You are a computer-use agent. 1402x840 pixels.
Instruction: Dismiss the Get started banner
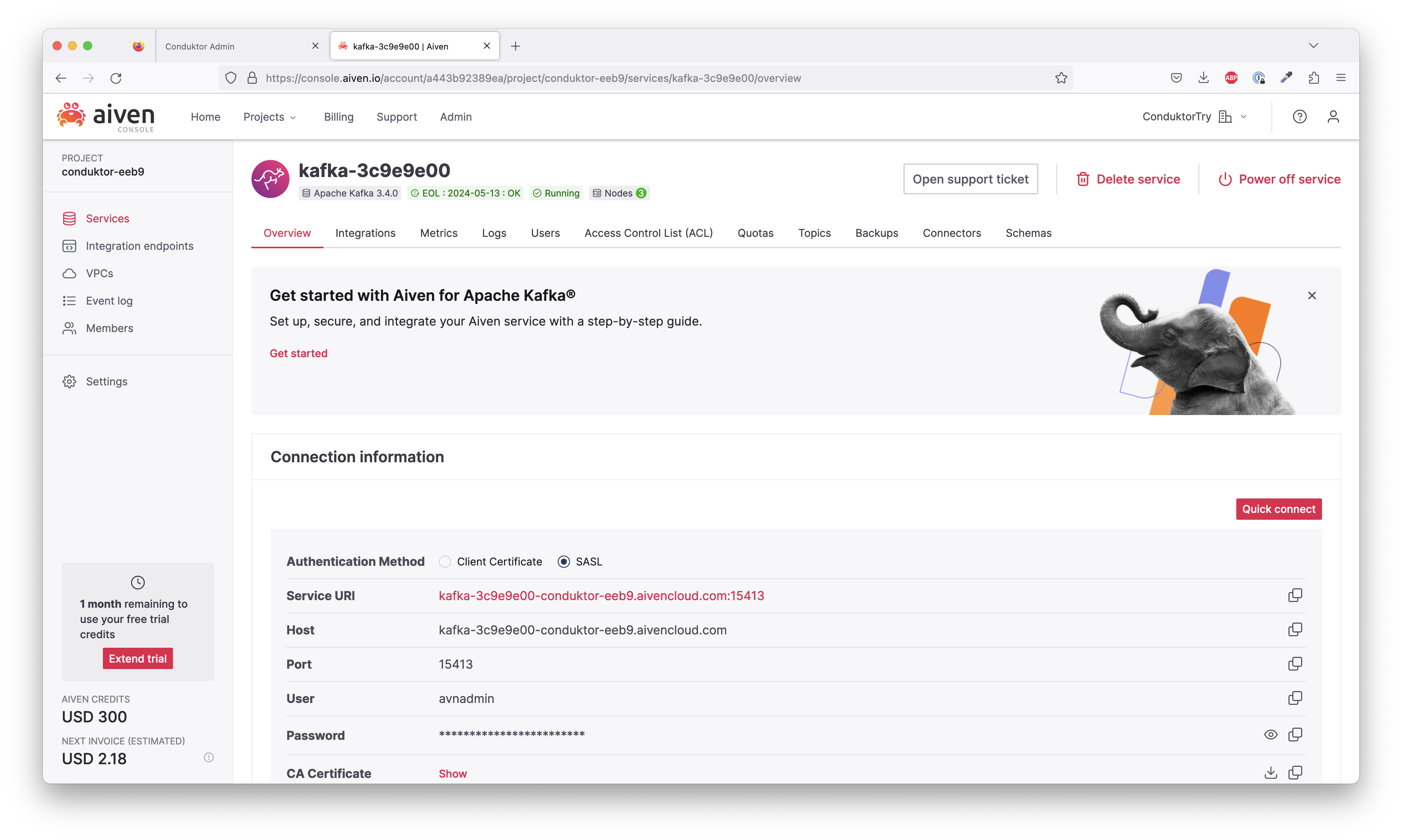[1311, 295]
